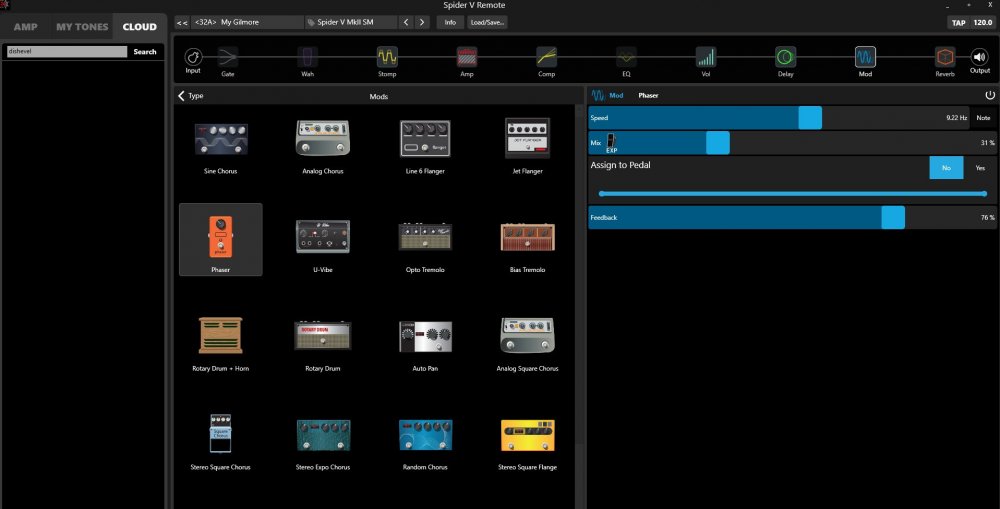Adjust the Speed slider
The width and height of the screenshot is (1000, 509).
click(x=779, y=118)
